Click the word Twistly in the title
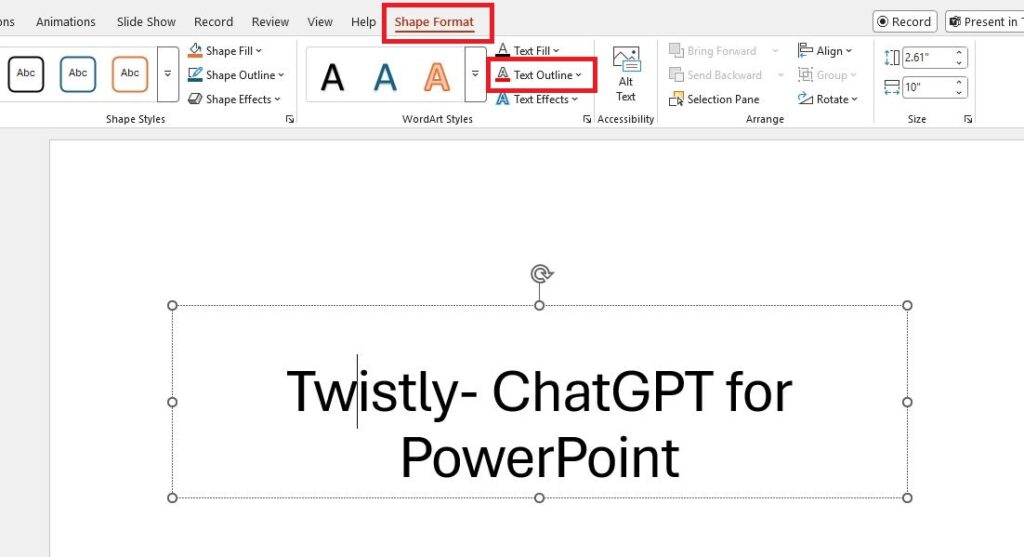This screenshot has height=557, width=1024. (374, 394)
